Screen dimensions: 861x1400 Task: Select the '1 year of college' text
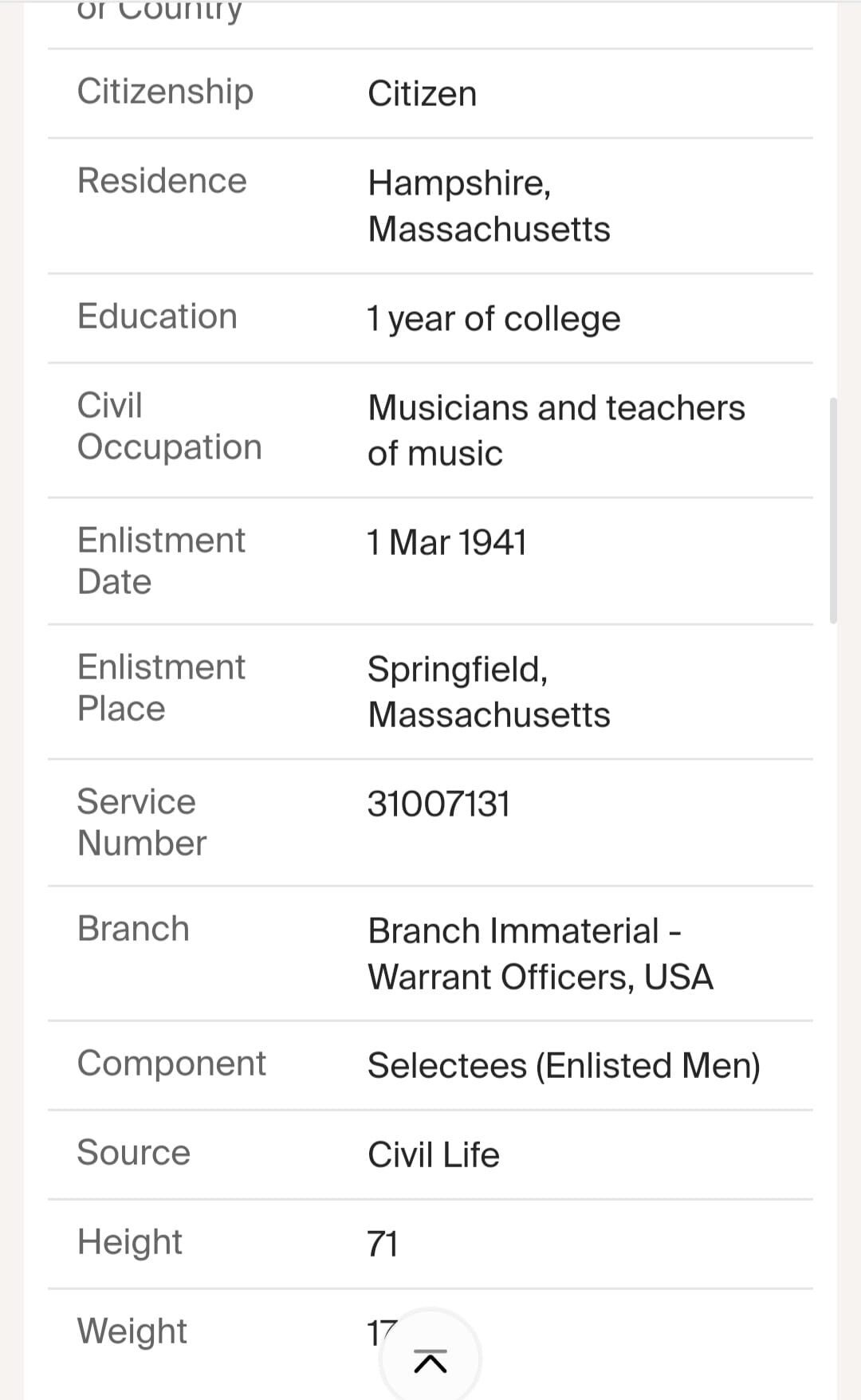coord(493,319)
